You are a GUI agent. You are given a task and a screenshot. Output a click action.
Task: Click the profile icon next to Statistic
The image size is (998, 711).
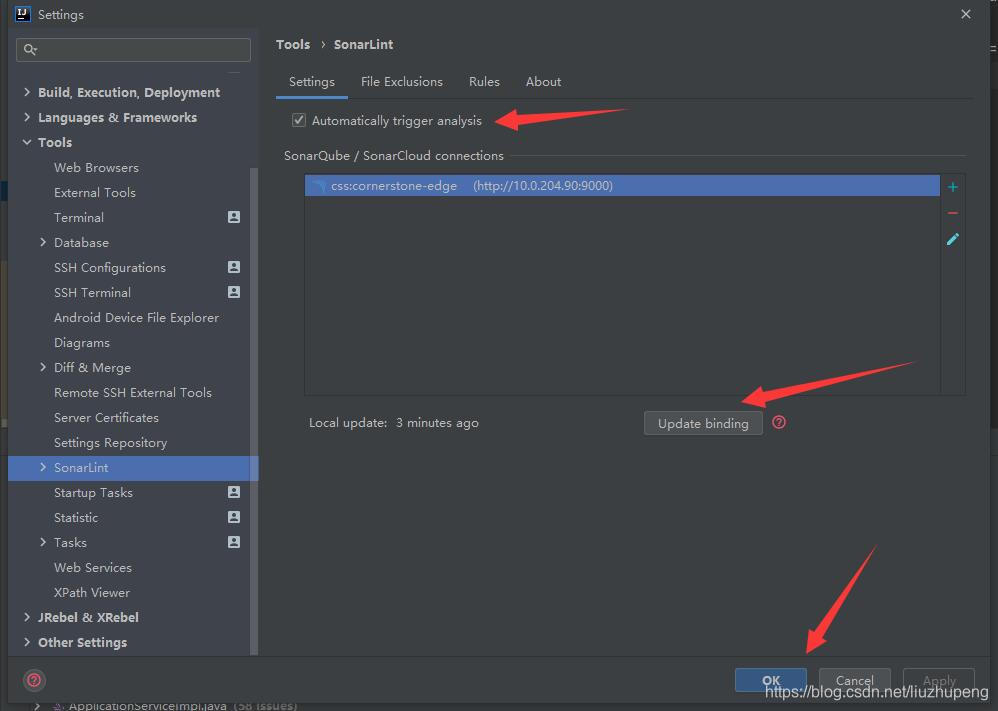(x=234, y=517)
